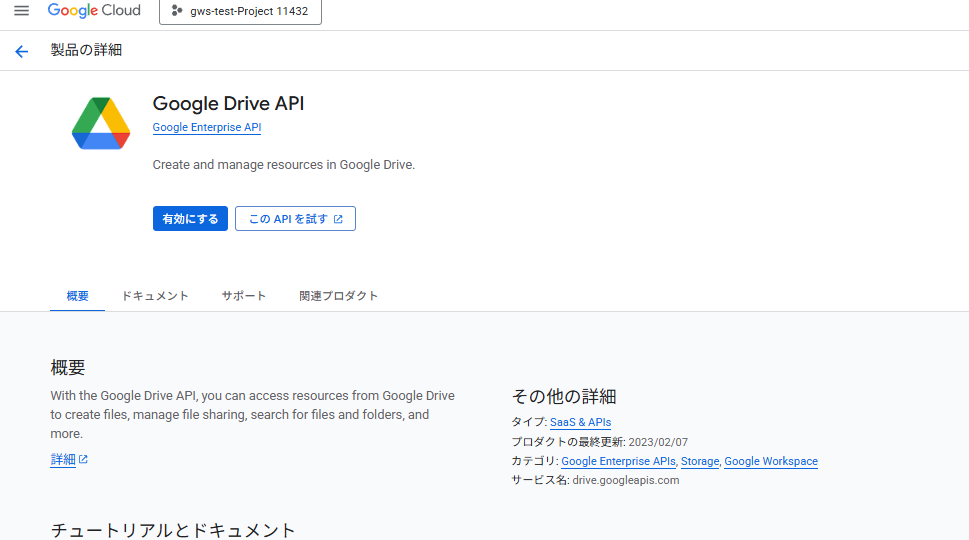Screen dimensions: 969x540
Task: Select the 概要 tab
Action: coord(77,296)
